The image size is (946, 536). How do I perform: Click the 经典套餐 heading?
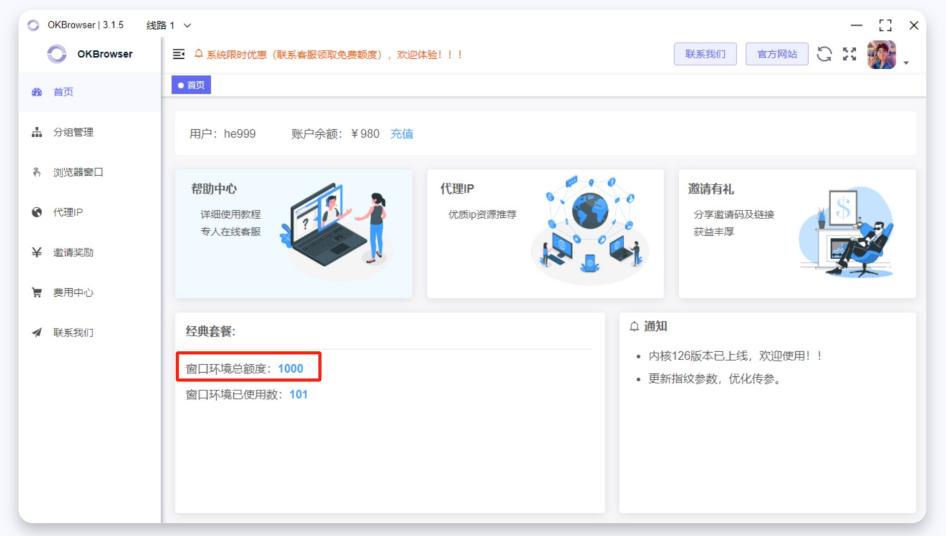[211, 331]
